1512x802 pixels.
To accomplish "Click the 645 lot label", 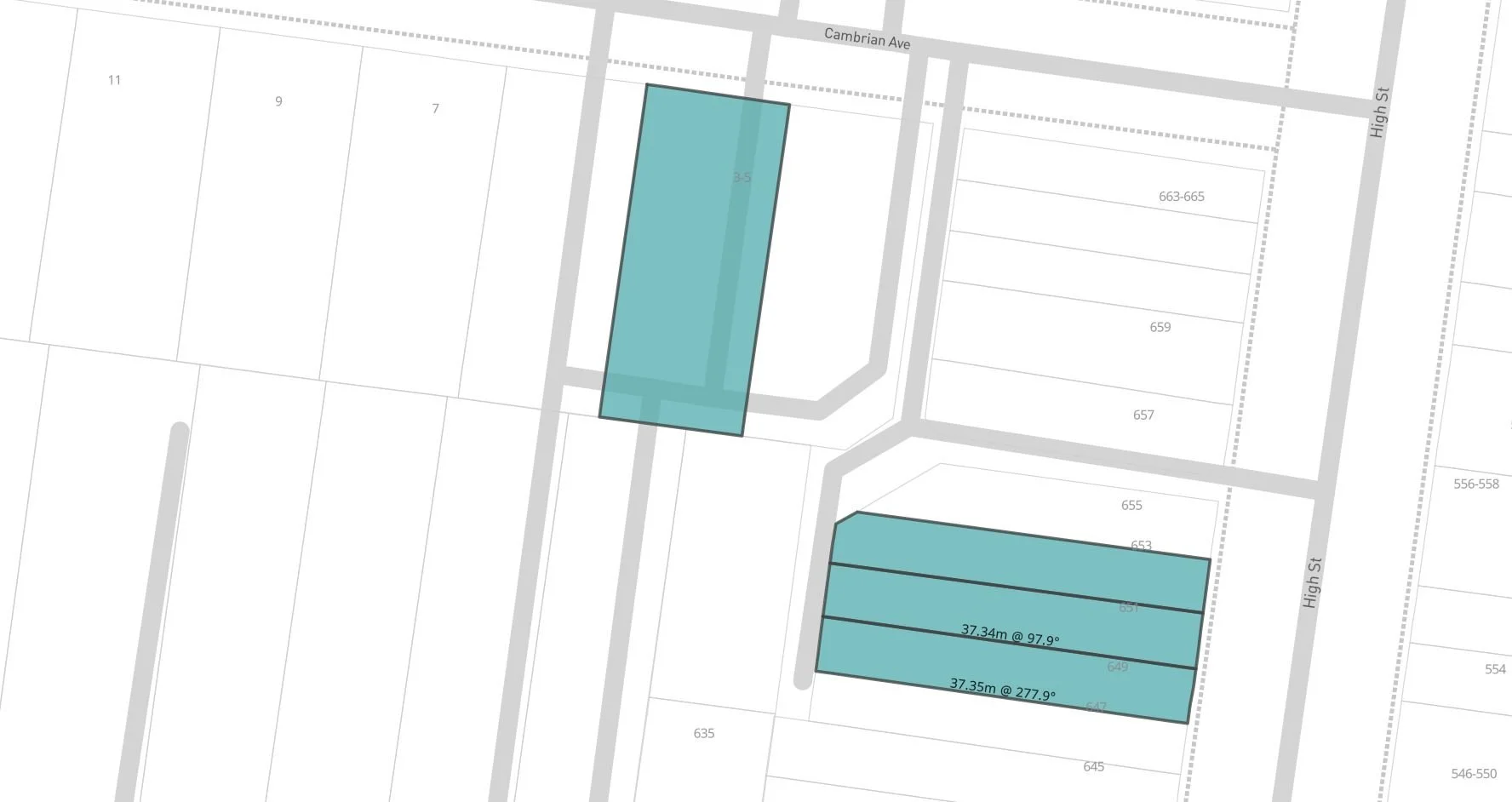I will 1093,767.
